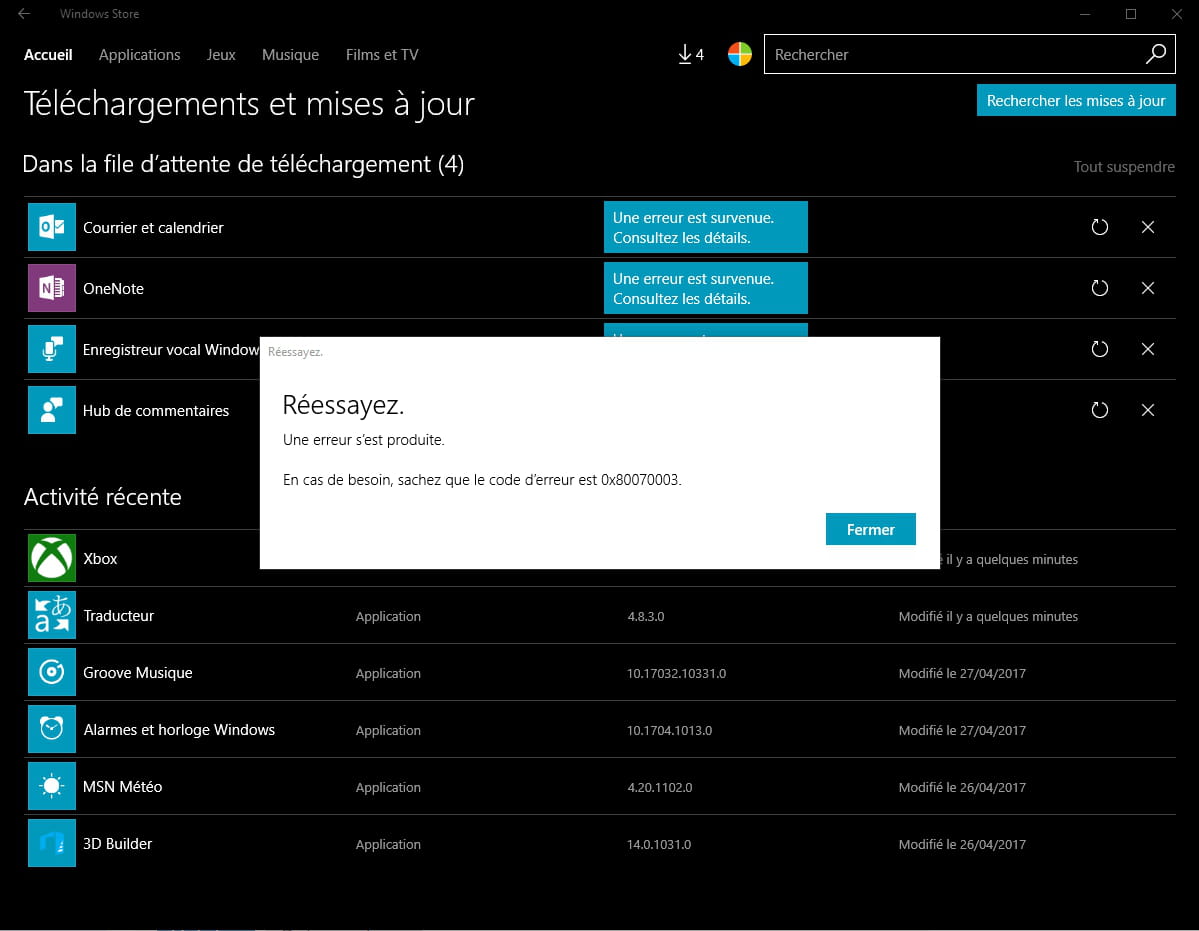Select the Xbox app name

pos(100,559)
